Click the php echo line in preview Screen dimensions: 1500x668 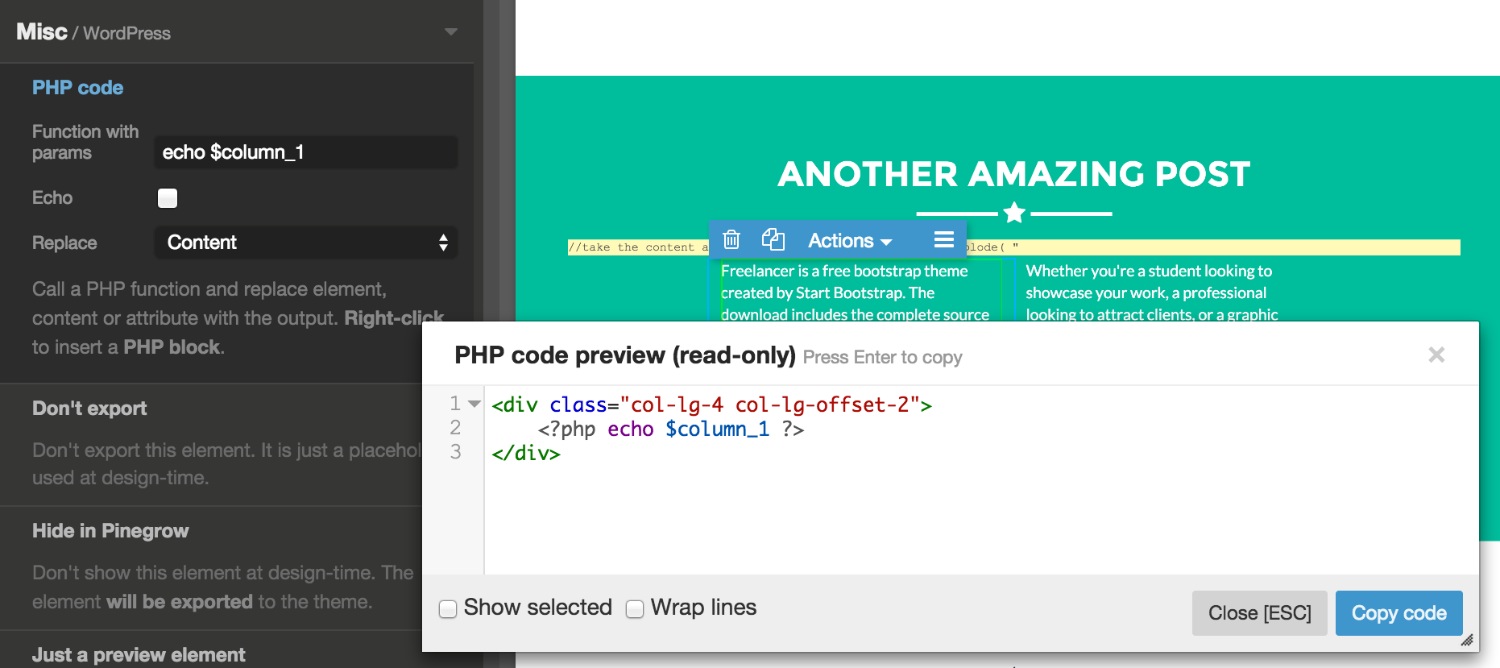(x=670, y=429)
